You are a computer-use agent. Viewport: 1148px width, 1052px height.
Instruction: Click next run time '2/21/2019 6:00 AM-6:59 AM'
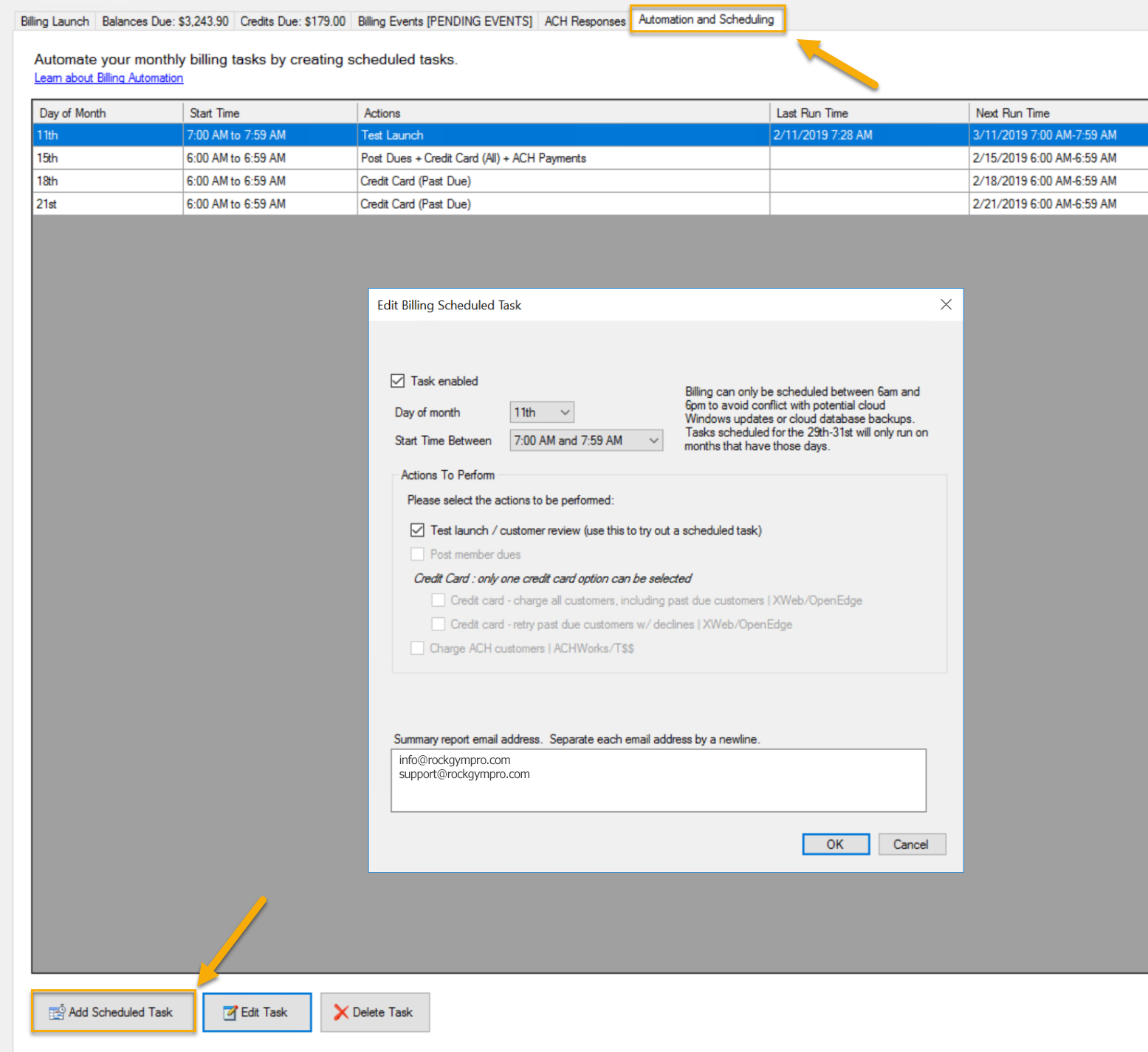(1045, 204)
